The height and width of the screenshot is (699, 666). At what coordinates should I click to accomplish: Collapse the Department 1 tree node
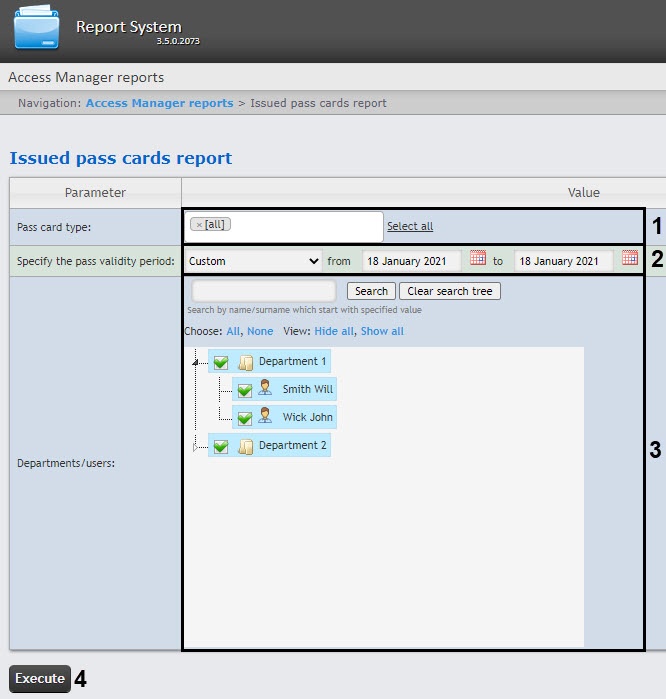(x=195, y=363)
